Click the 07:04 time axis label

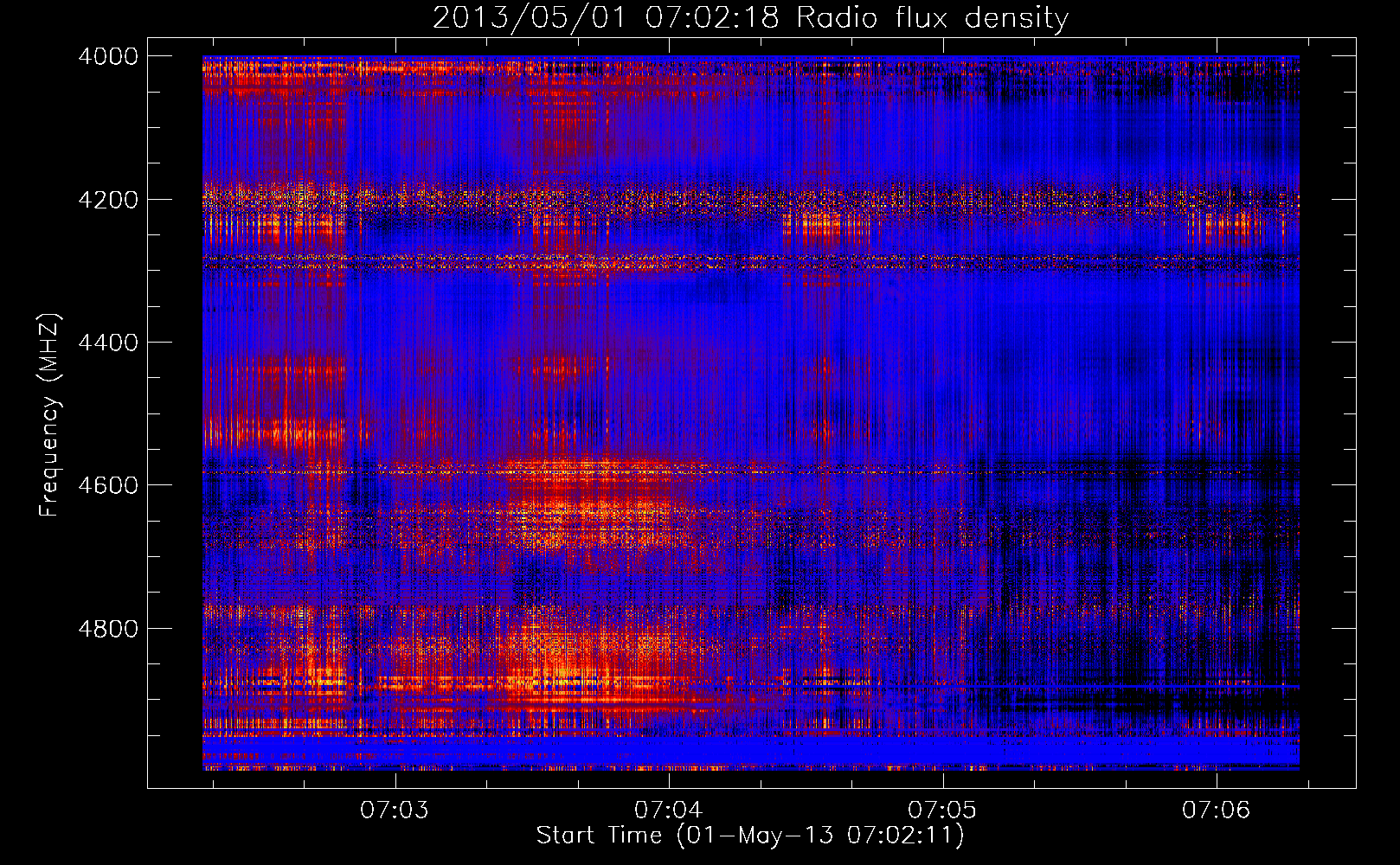(669, 810)
